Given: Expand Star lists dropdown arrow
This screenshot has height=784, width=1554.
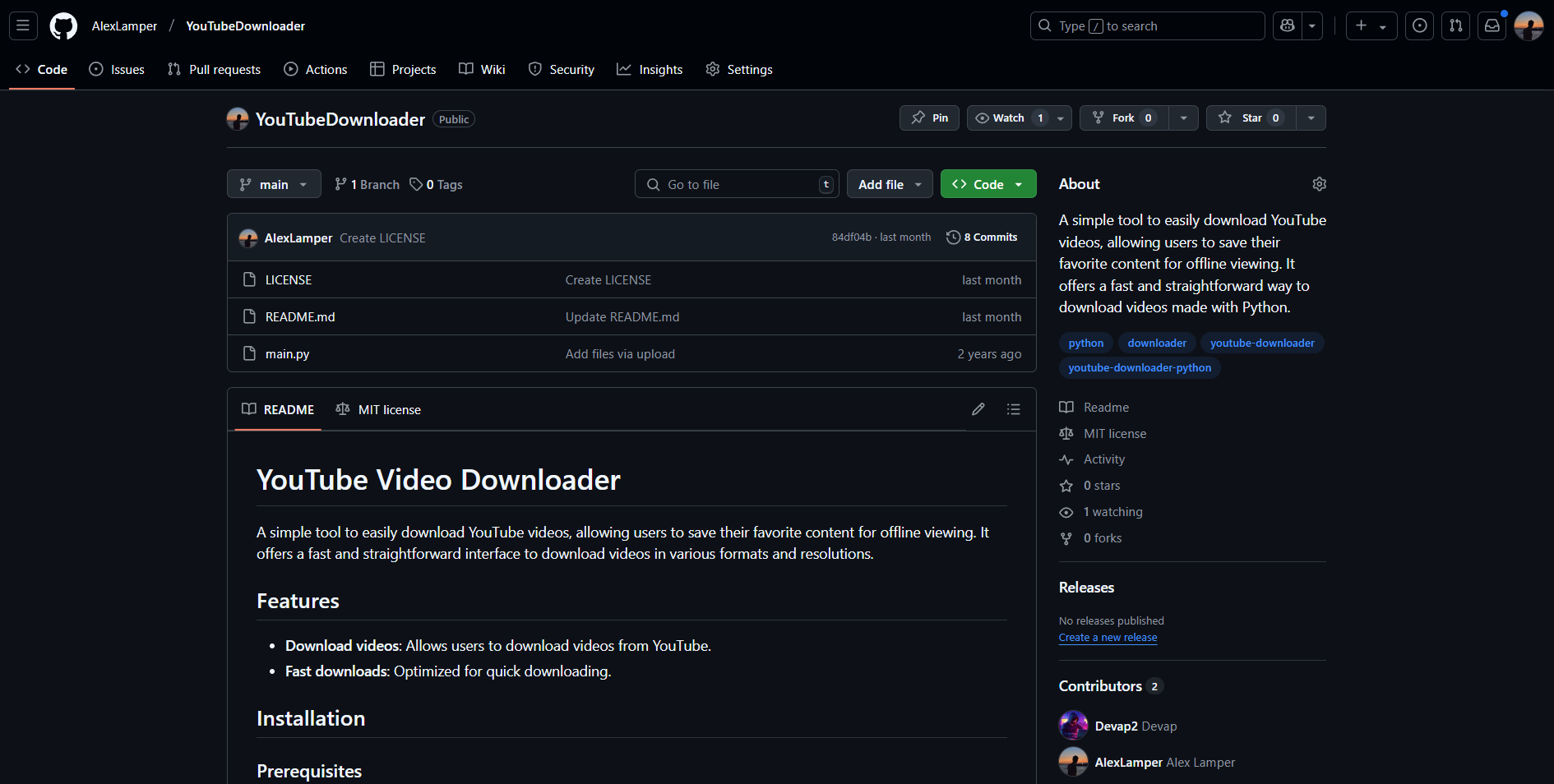Looking at the screenshot, I should pos(1311,118).
